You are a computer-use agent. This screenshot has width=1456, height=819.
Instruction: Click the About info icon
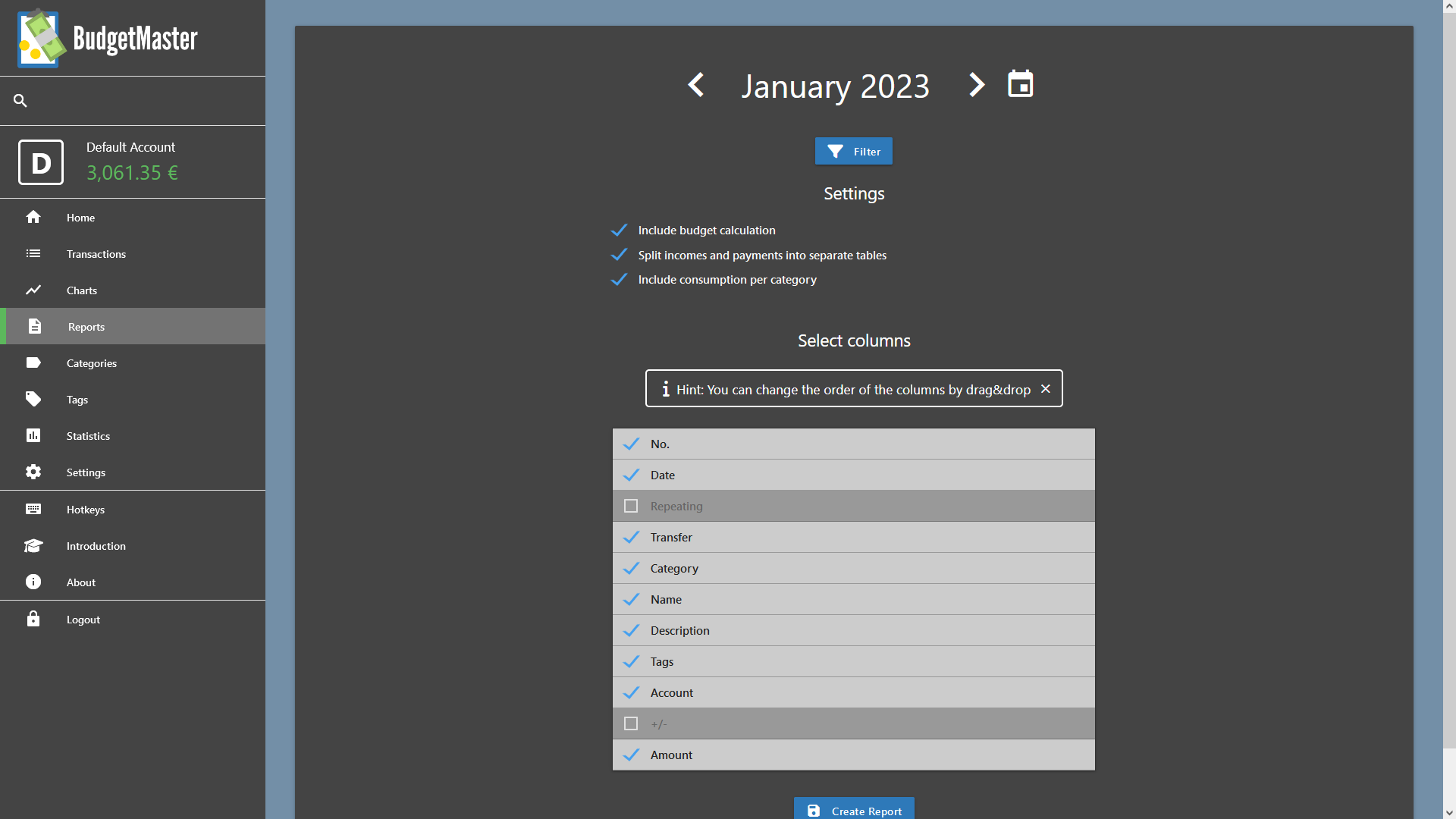pos(33,582)
